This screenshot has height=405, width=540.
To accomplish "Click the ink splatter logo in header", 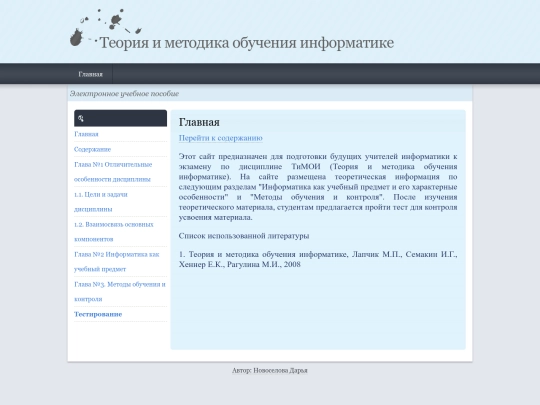I will (x=106, y=28).
